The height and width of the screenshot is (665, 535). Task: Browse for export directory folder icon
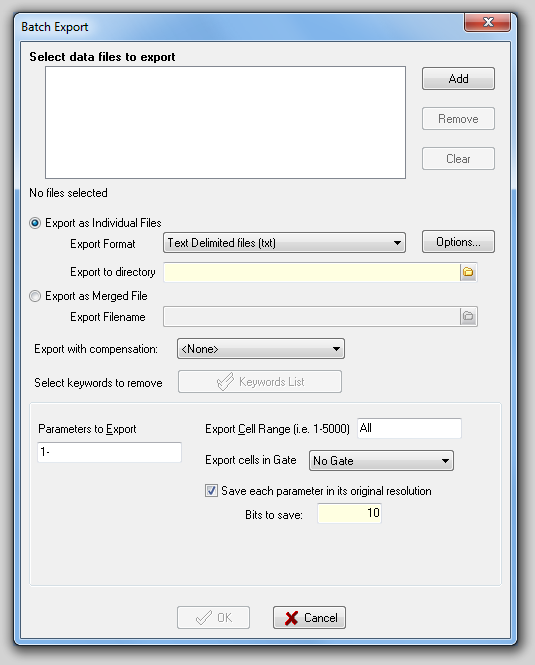pyautogui.click(x=468, y=272)
